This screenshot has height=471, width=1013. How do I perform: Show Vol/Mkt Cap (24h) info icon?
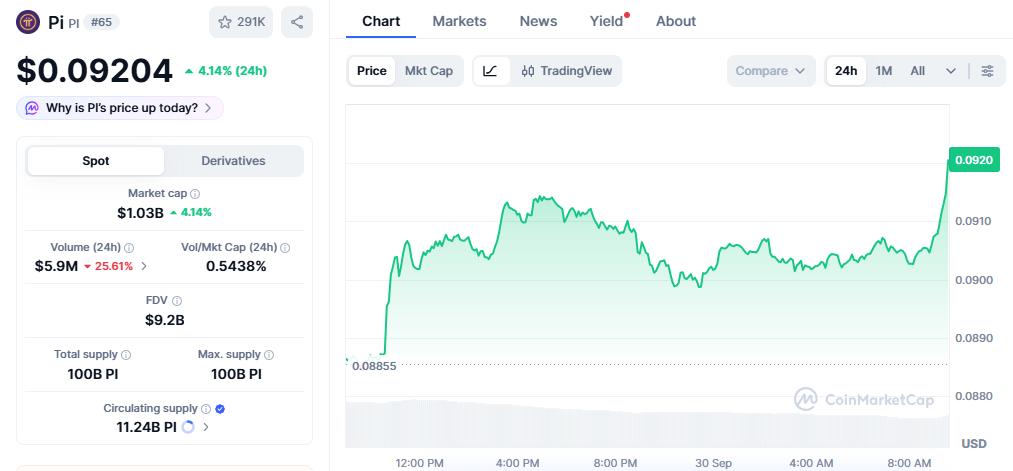pos(285,247)
